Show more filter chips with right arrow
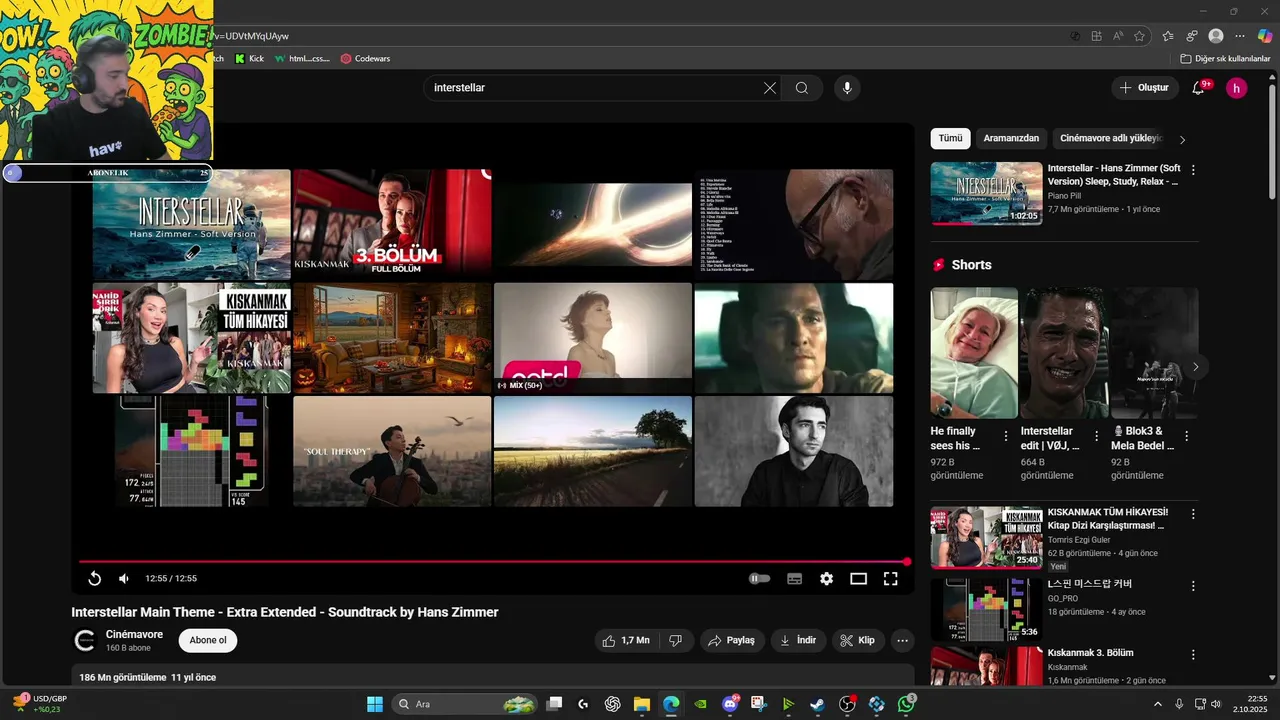Viewport: 1280px width, 720px height. click(x=1182, y=140)
